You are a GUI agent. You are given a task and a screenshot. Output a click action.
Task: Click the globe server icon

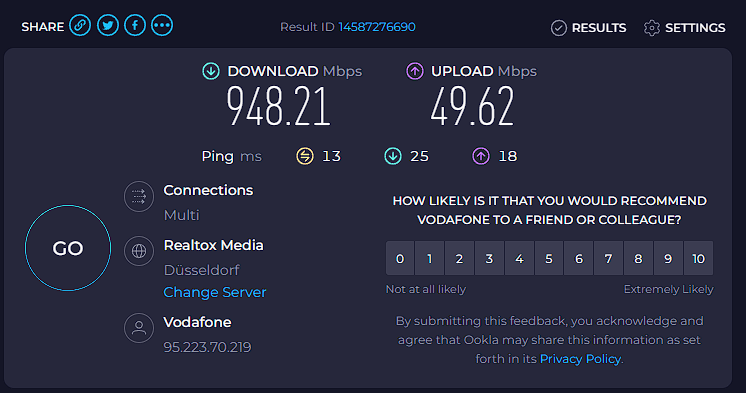tap(139, 251)
